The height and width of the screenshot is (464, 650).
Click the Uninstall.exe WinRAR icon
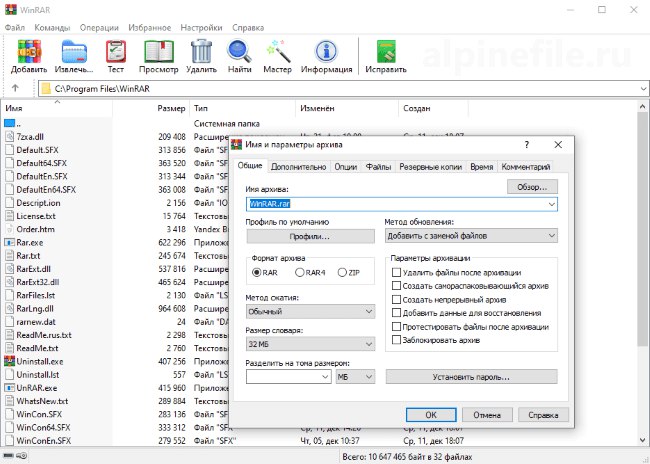(10, 361)
